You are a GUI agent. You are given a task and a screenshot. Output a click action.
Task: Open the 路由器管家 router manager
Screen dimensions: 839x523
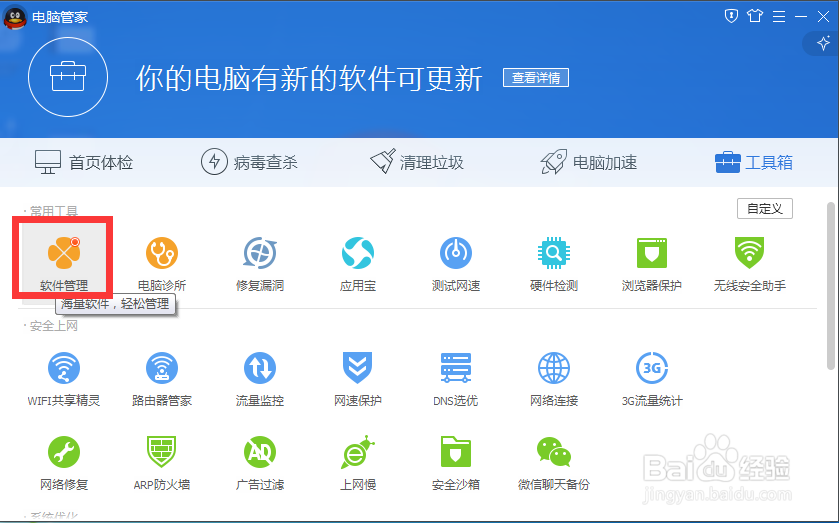pyautogui.click(x=162, y=379)
